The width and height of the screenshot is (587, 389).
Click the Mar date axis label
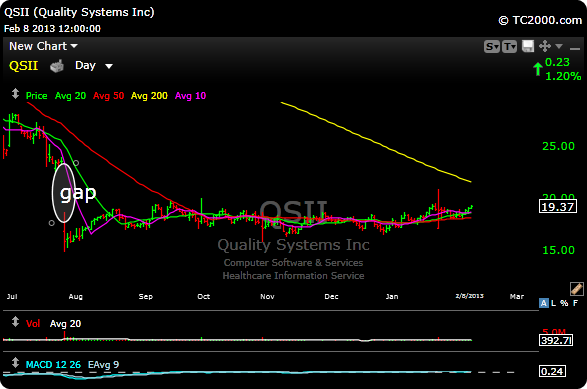tap(517, 297)
